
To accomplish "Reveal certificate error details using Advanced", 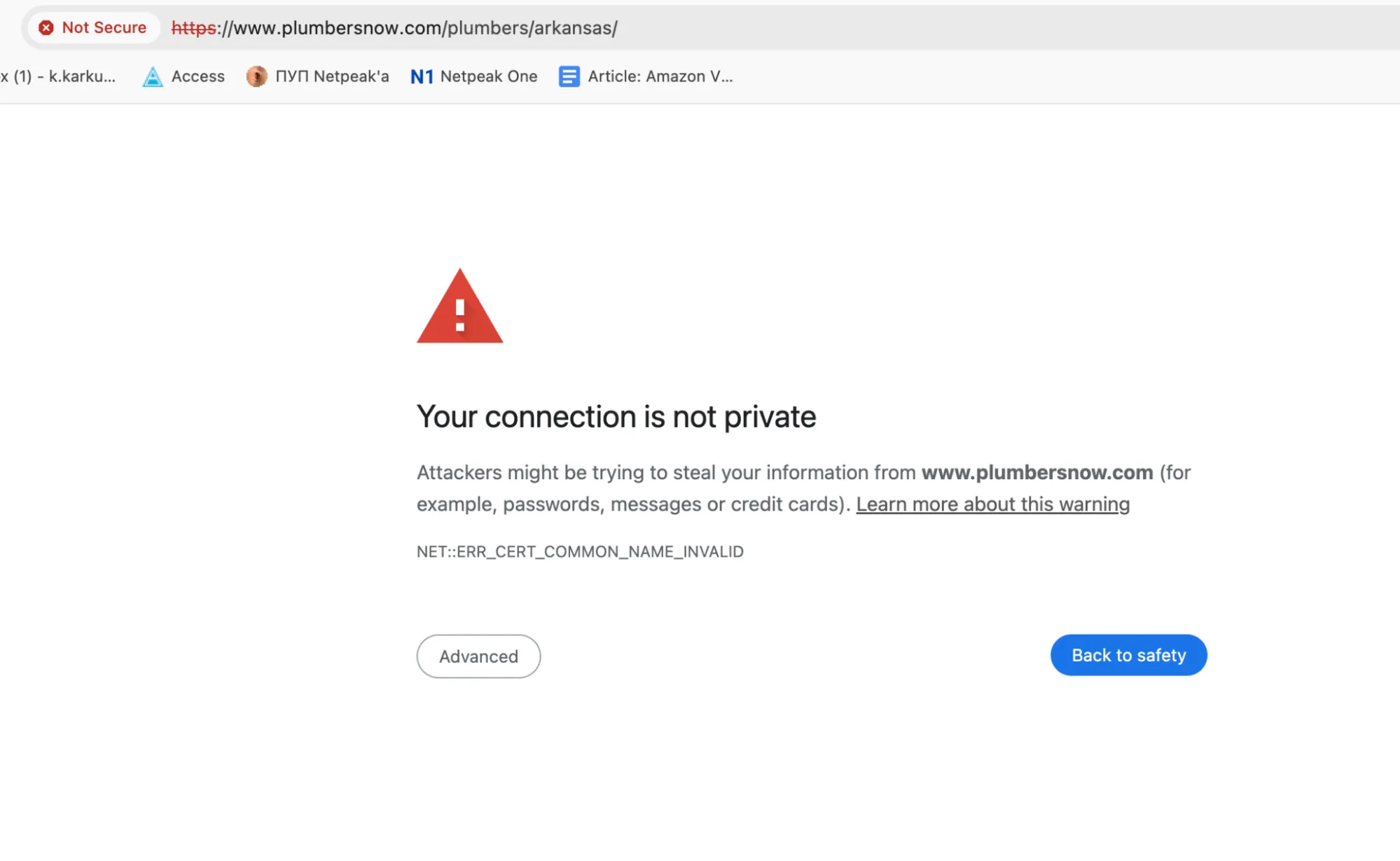I will (x=478, y=656).
